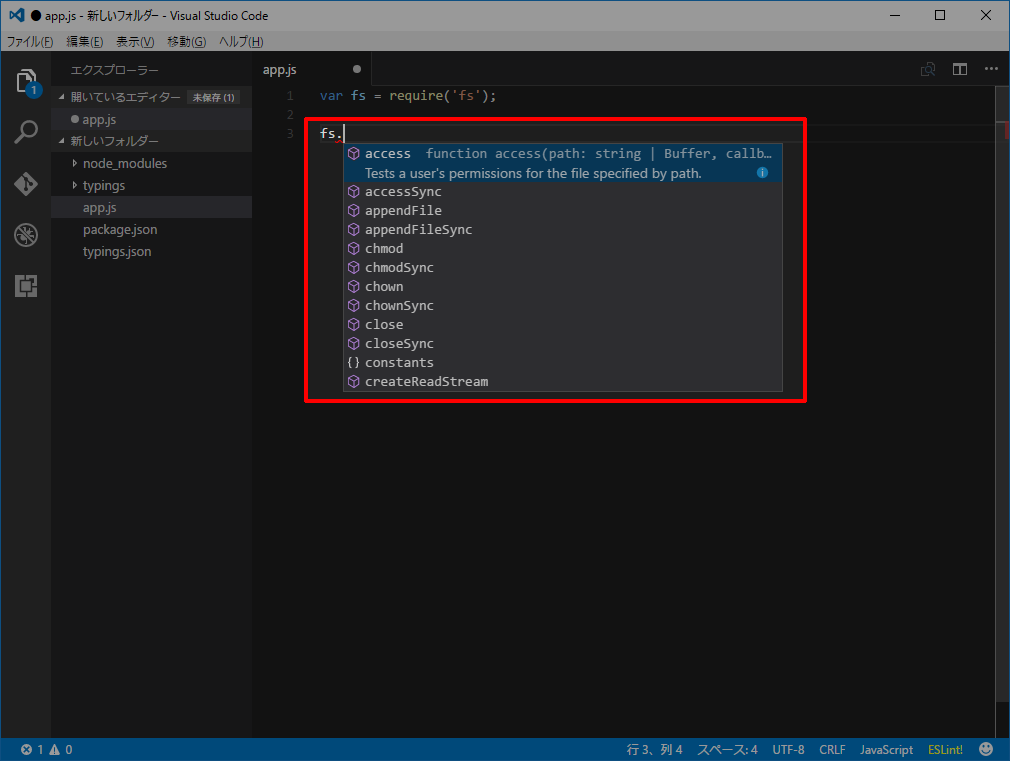Click the info toggle on the access suggestion
The height and width of the screenshot is (761, 1010).
tap(762, 172)
